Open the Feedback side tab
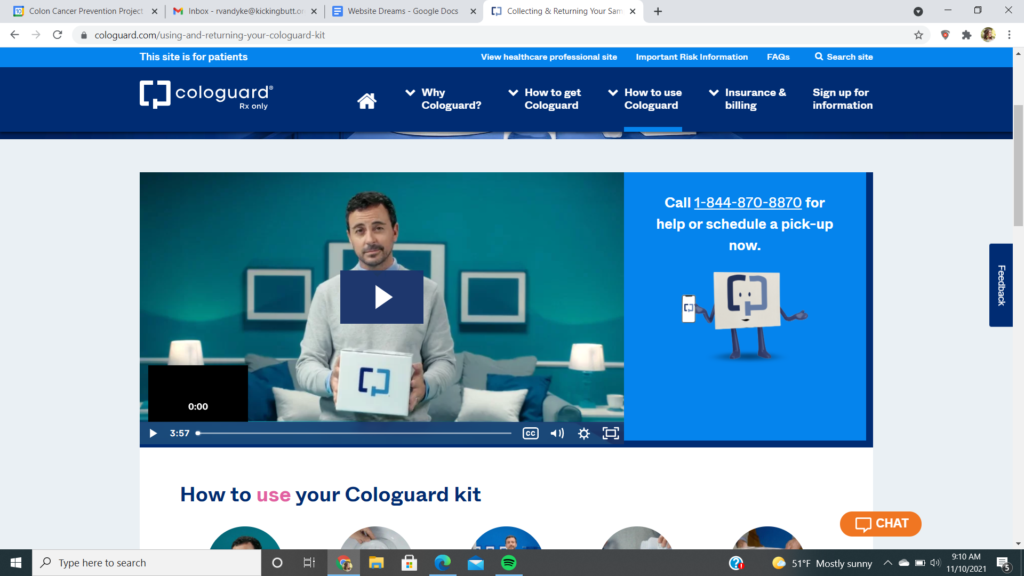The height and width of the screenshot is (576, 1024). pos(1000,285)
